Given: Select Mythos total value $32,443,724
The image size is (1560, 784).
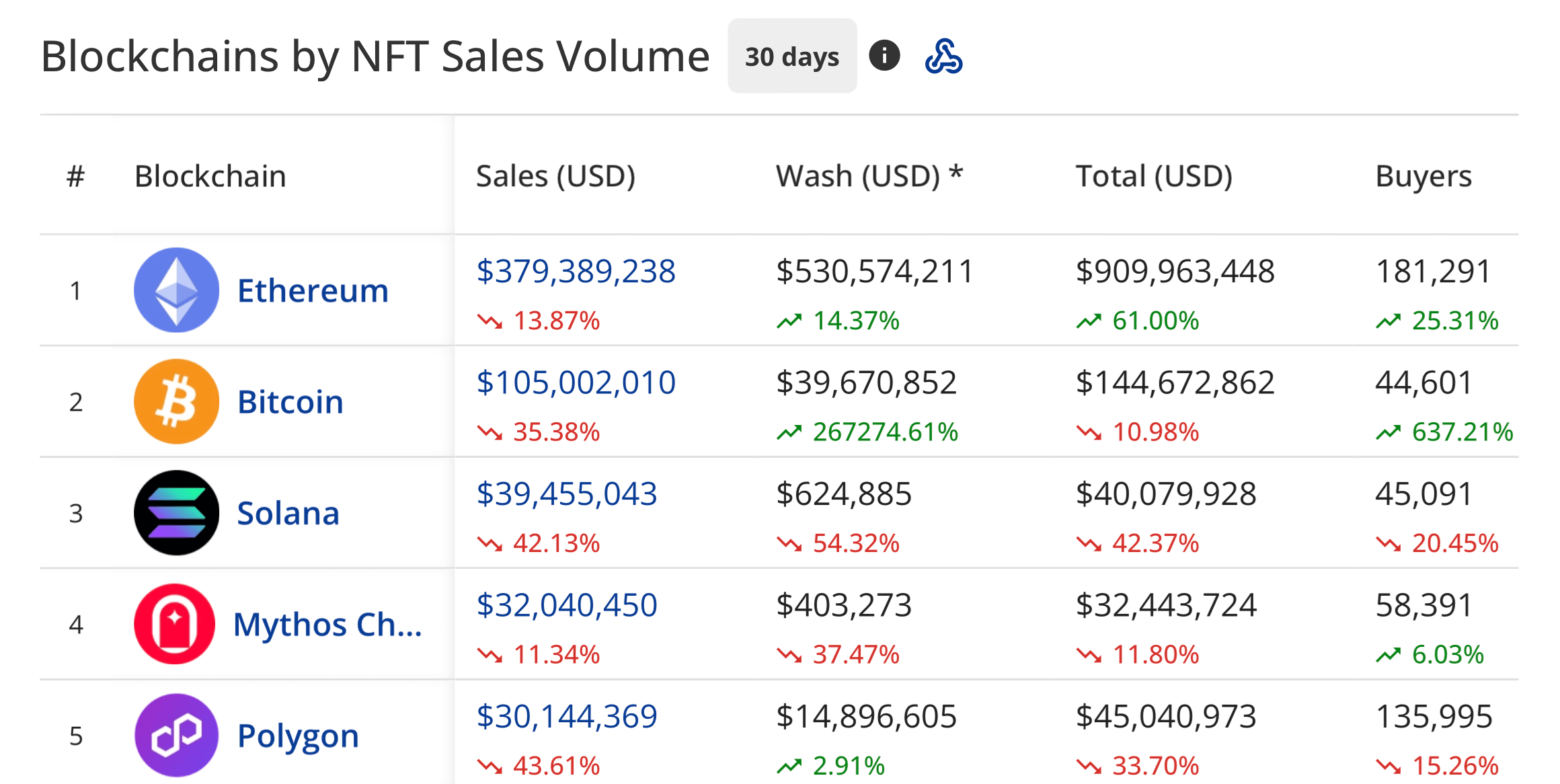Looking at the screenshot, I should 1166,605.
